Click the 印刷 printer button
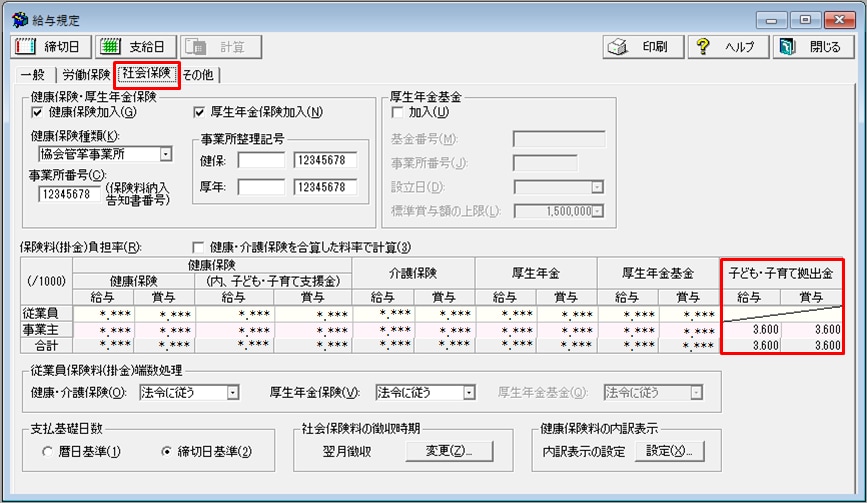867x503 pixels. [x=643, y=47]
